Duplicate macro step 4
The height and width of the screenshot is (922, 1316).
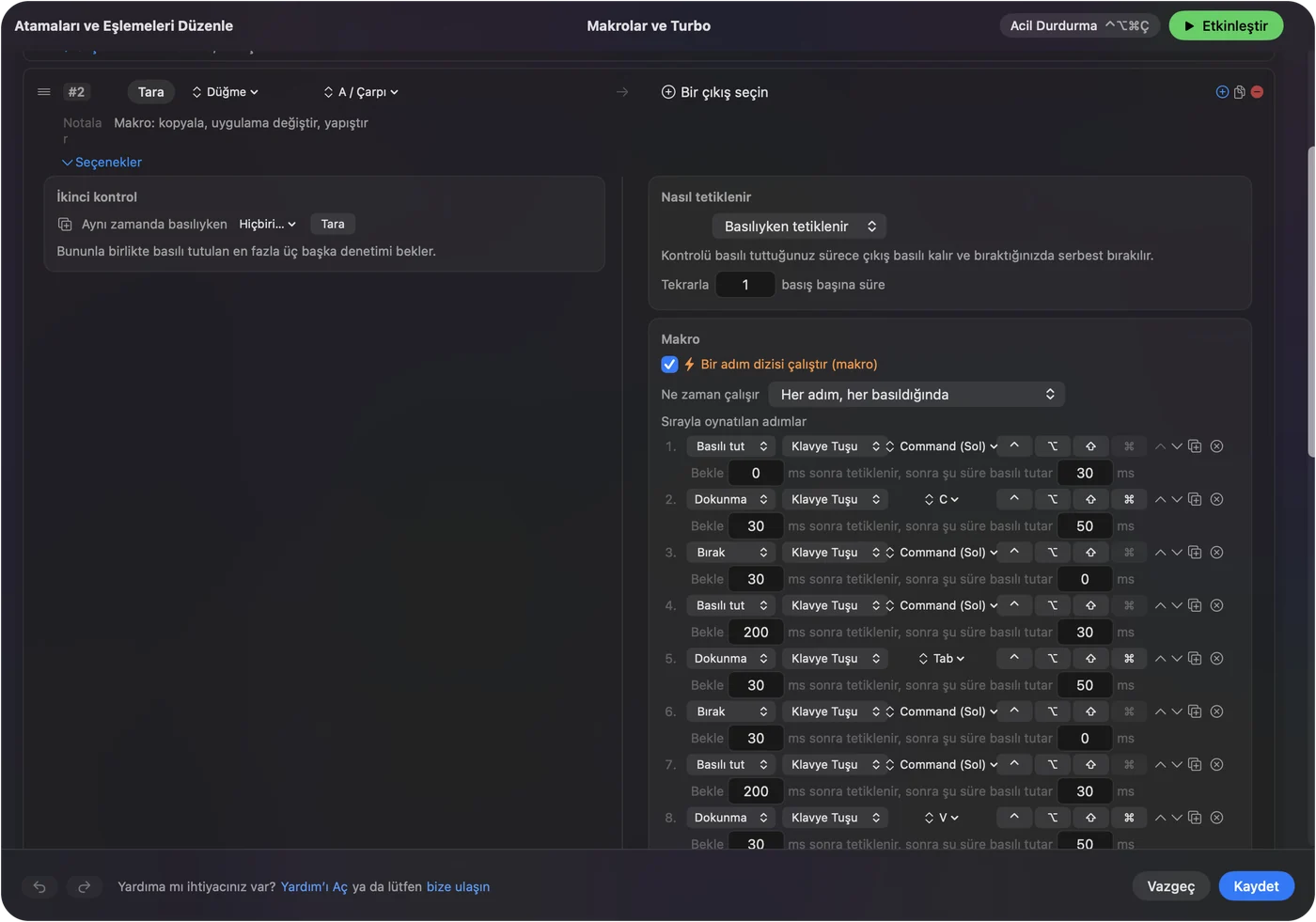(x=1195, y=605)
